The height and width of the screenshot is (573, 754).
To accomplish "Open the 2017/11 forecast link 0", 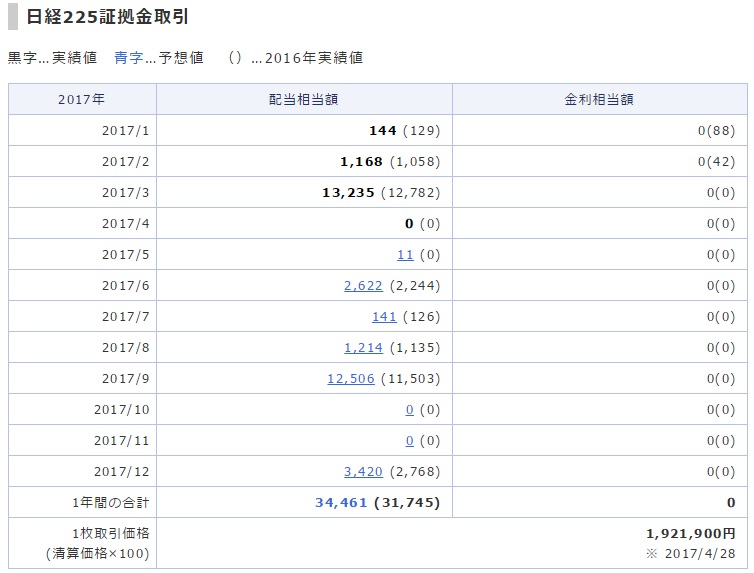I will 409,441.
